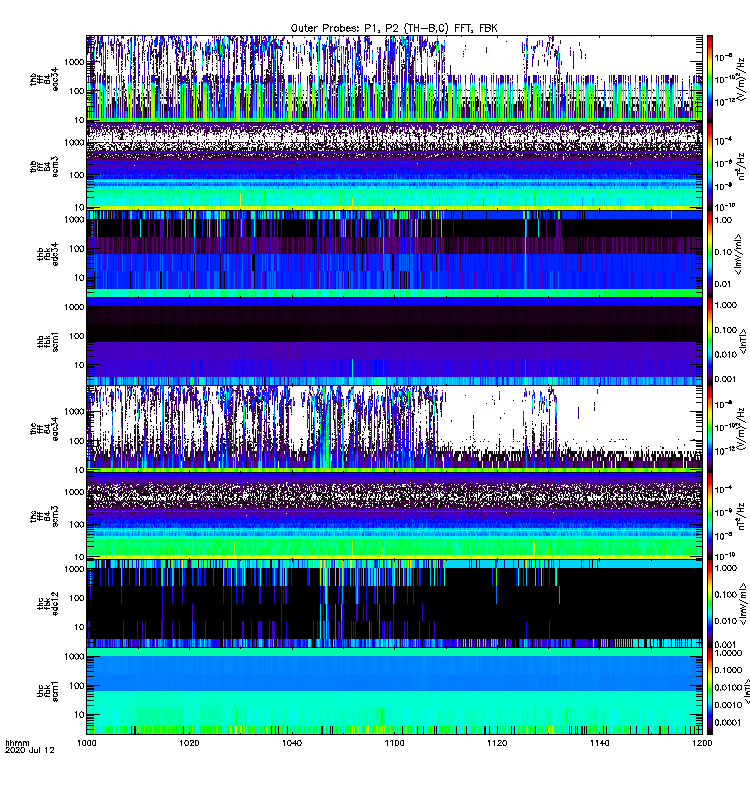
Task: Click the "1200" time axis label
Action: [x=702, y=743]
